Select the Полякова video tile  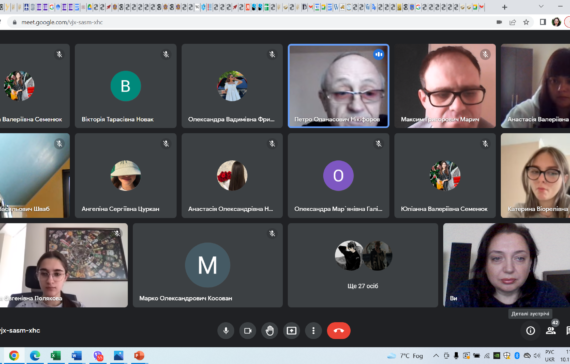pos(64,265)
